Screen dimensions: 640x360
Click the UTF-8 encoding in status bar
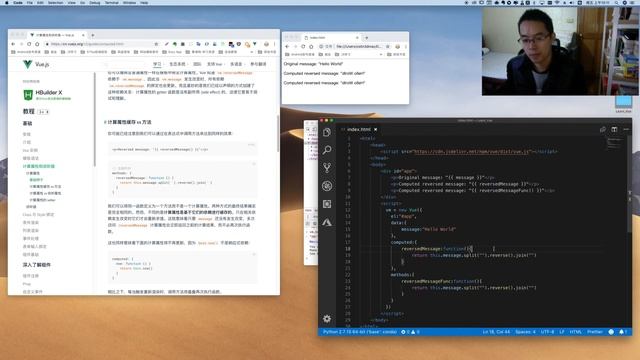point(547,332)
